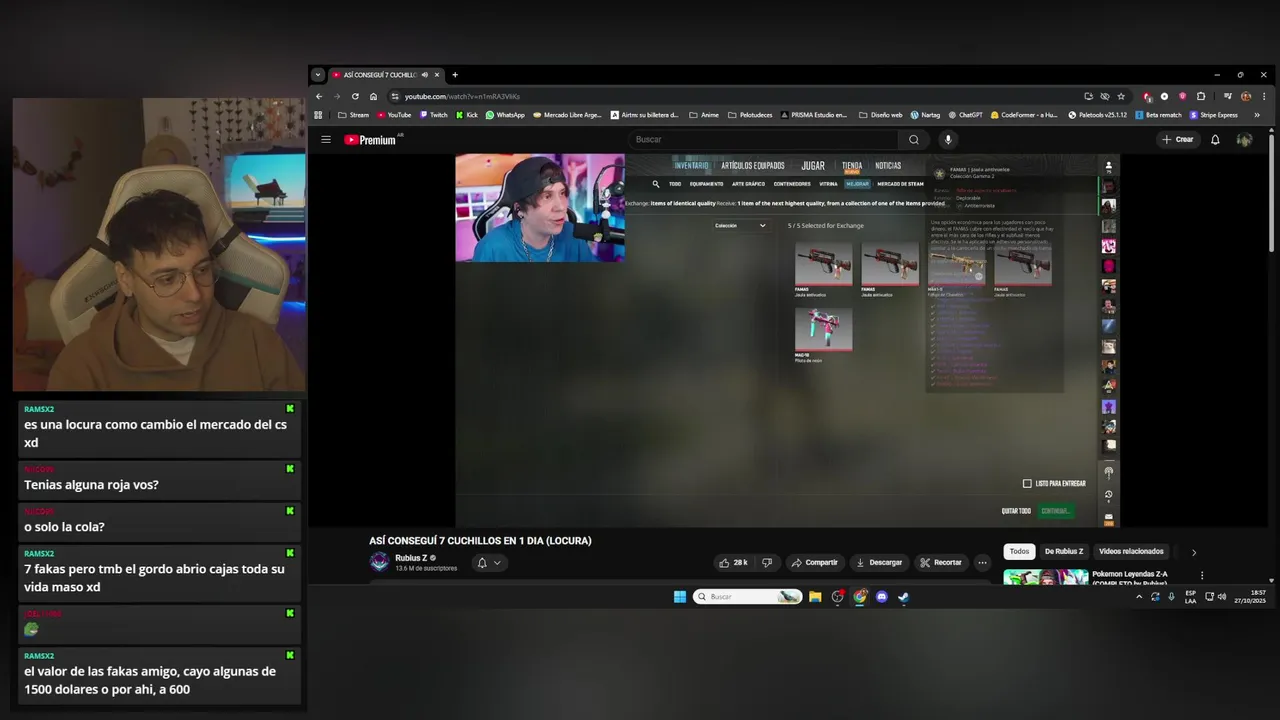Open YouTube account avatar menu
The height and width of the screenshot is (720, 1280).
click(1244, 140)
